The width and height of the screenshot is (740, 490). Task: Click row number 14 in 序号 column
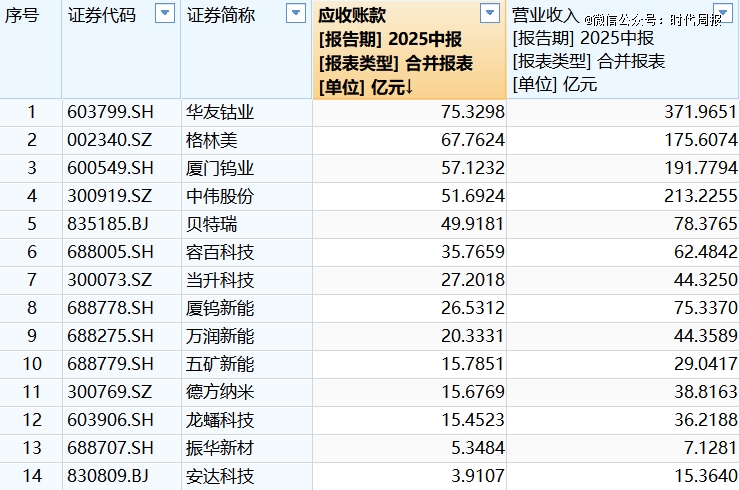point(31,476)
